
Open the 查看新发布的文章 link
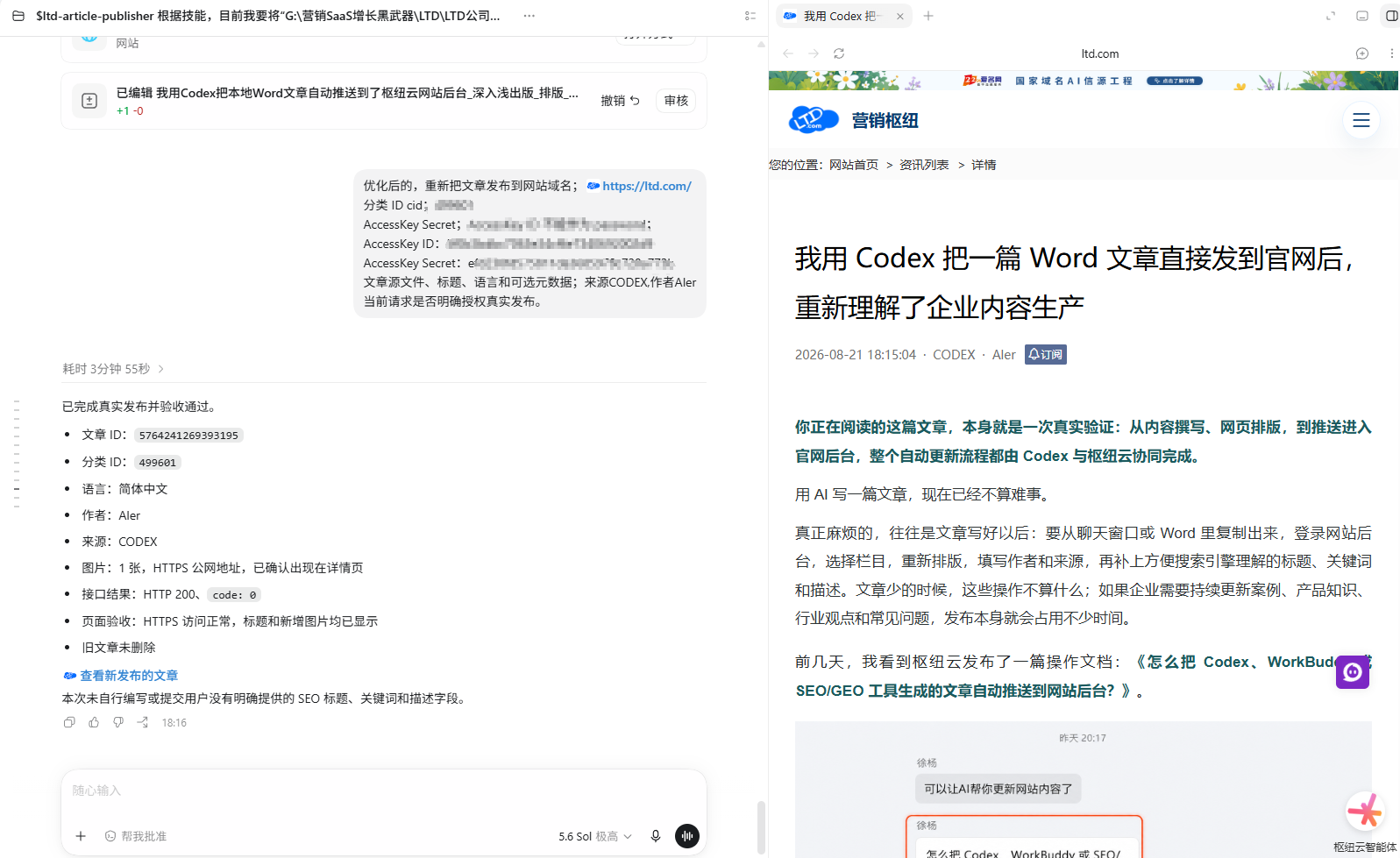click(129, 676)
